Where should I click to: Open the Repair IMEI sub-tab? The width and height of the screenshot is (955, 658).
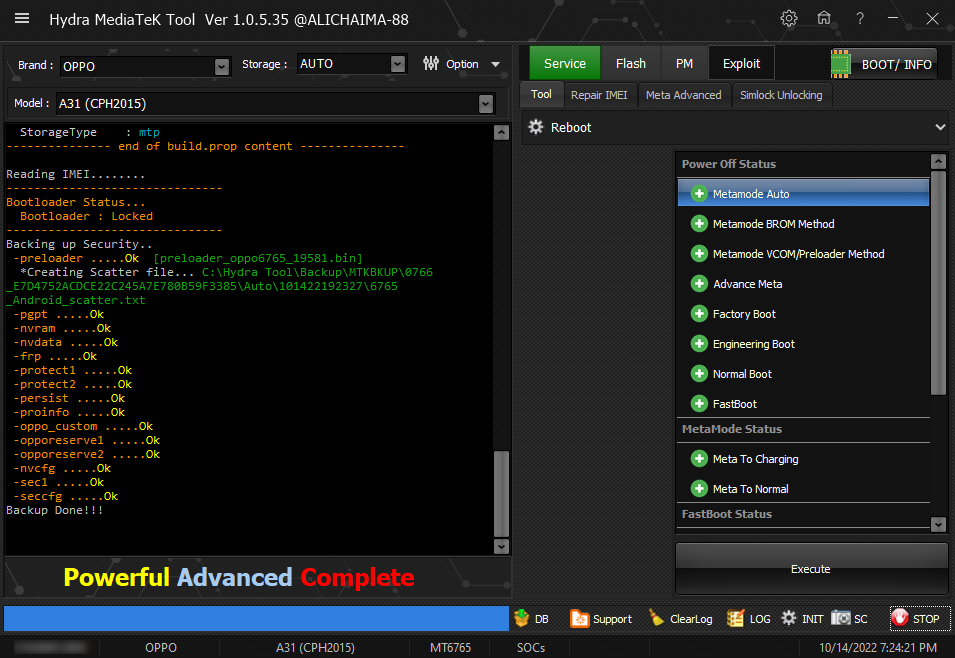599,95
